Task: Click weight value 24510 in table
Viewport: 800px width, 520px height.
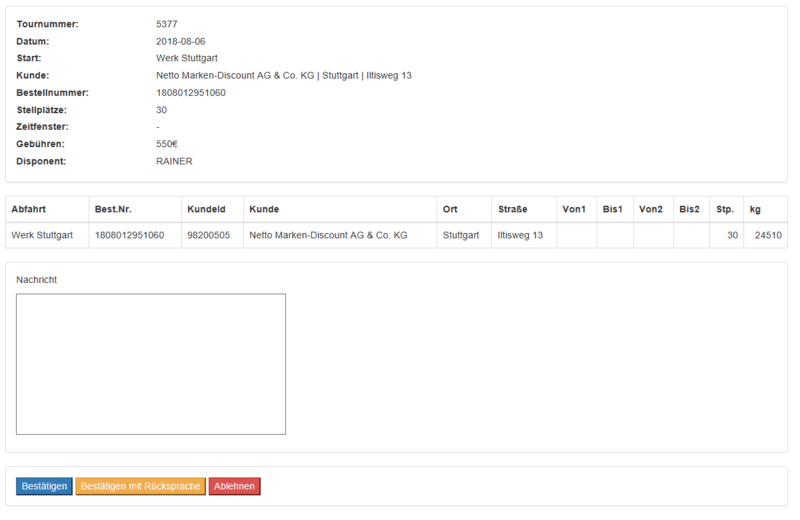Action: (x=767, y=235)
